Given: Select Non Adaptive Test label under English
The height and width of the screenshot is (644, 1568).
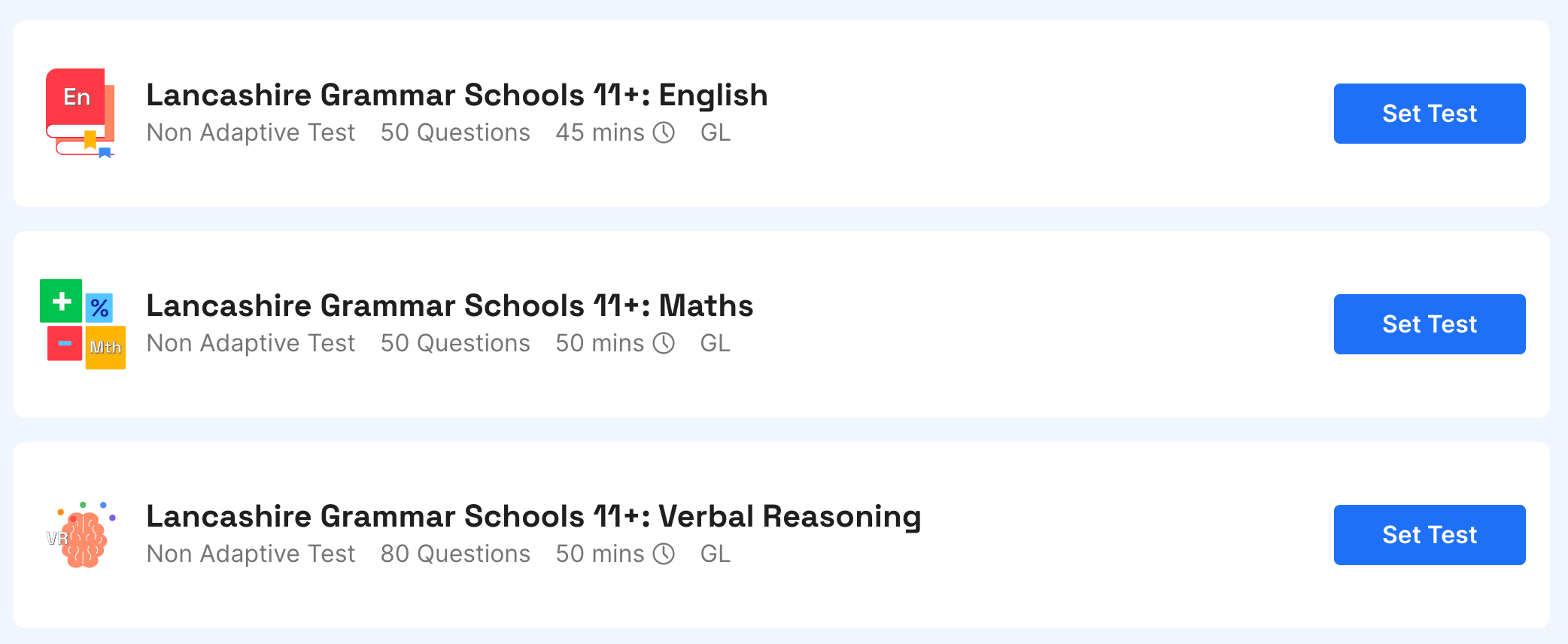Looking at the screenshot, I should tap(251, 132).
